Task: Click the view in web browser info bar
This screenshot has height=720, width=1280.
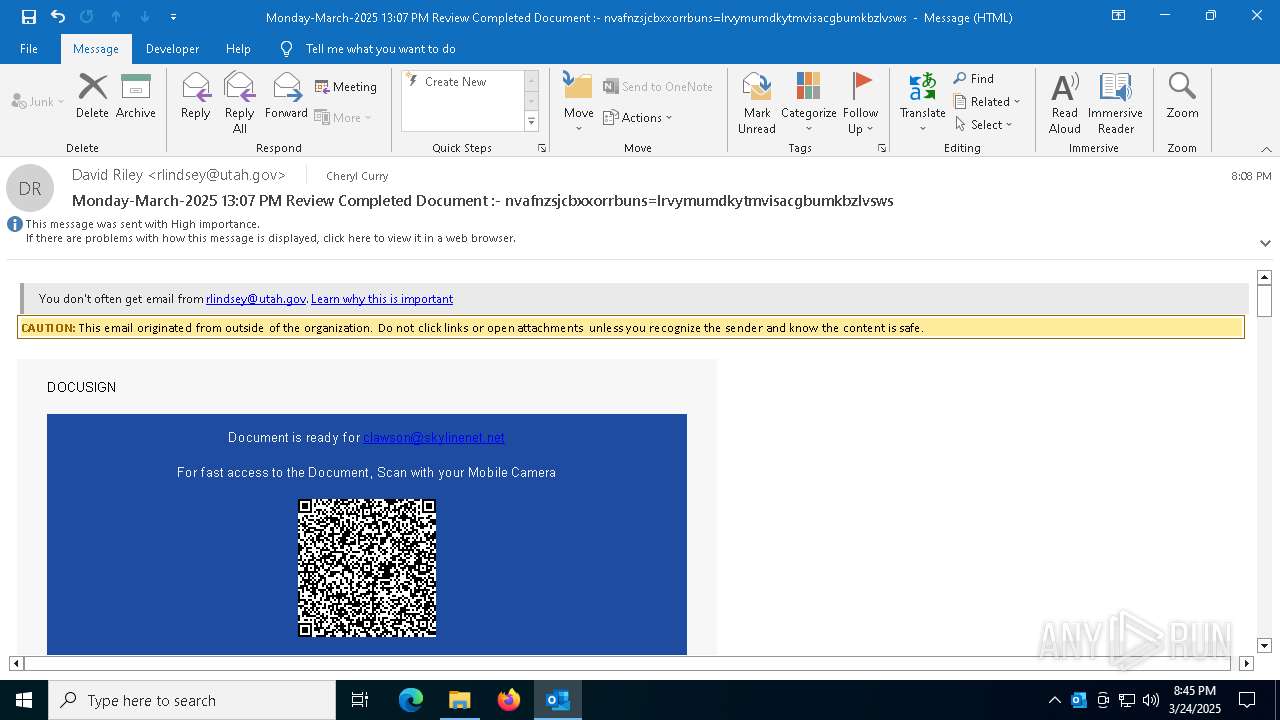Action: point(270,239)
